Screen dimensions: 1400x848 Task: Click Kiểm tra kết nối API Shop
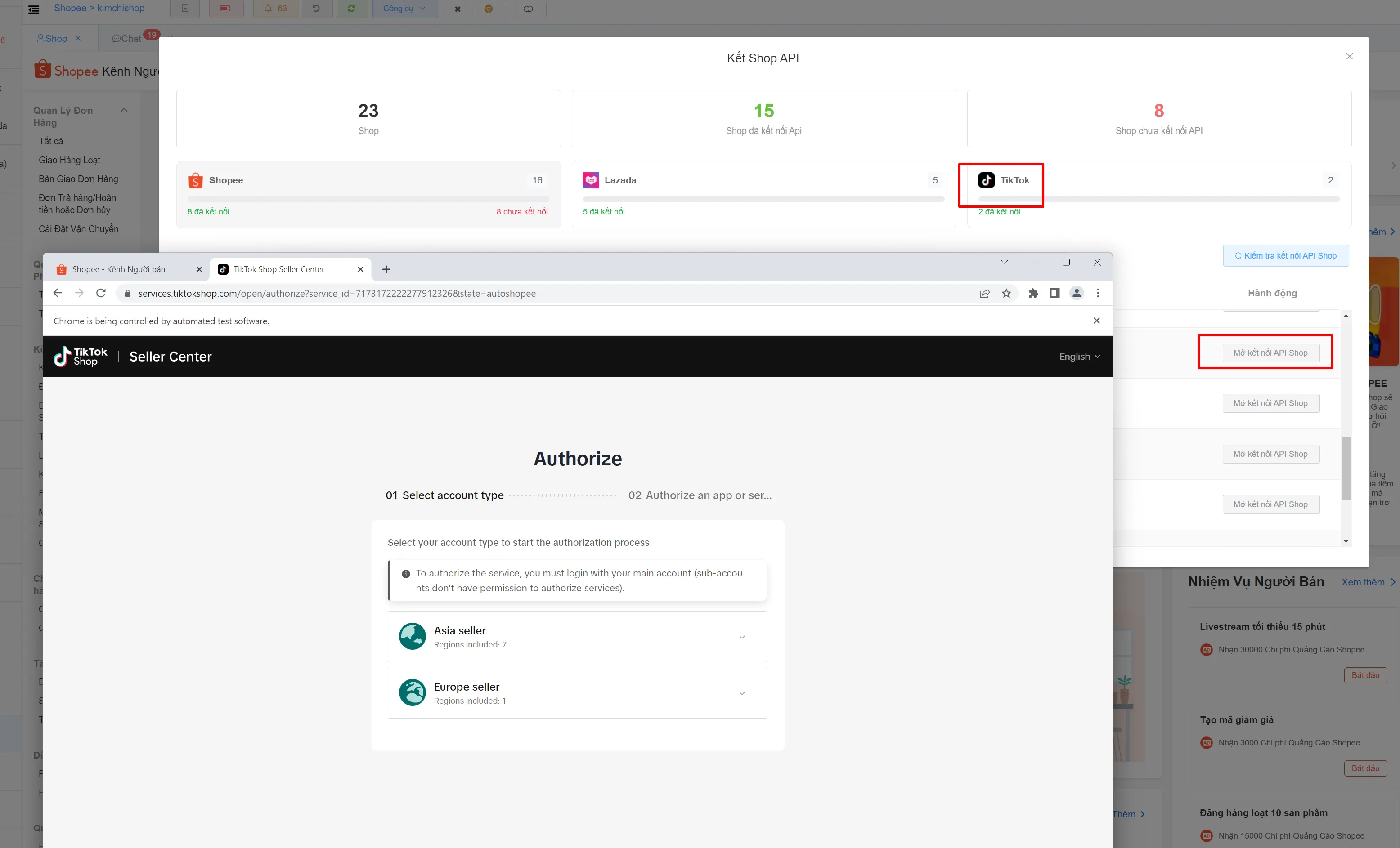point(1286,255)
